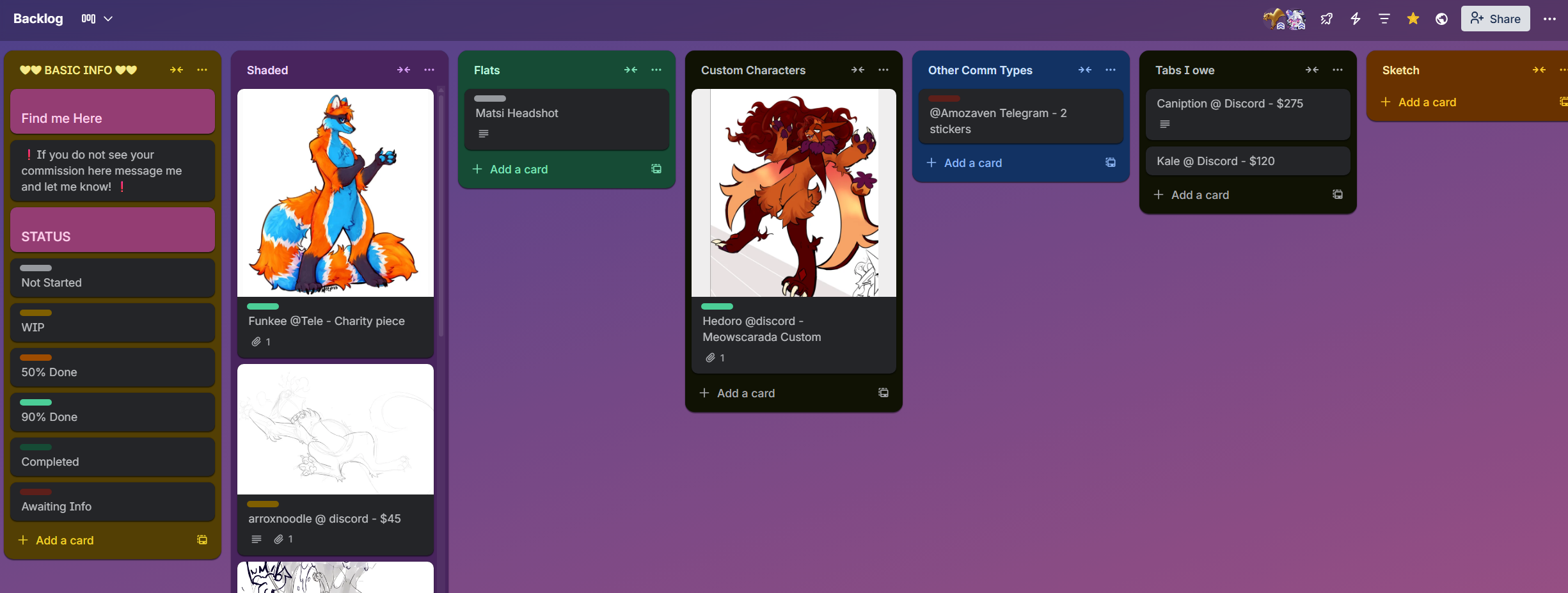This screenshot has height=593, width=1568.
Task: Collapse the Other Comm Types list
Action: 1085,70
